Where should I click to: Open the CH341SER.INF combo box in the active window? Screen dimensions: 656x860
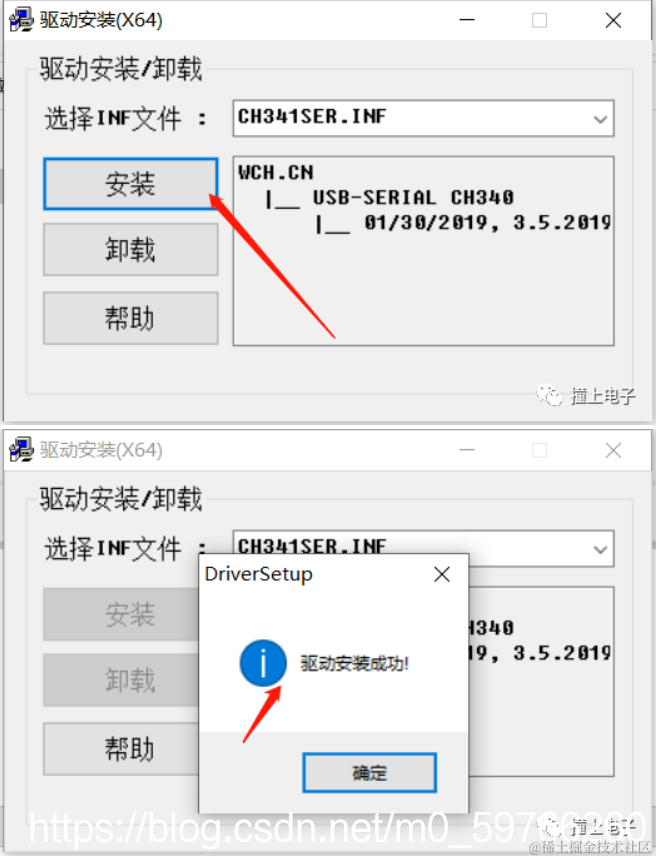coord(423,118)
